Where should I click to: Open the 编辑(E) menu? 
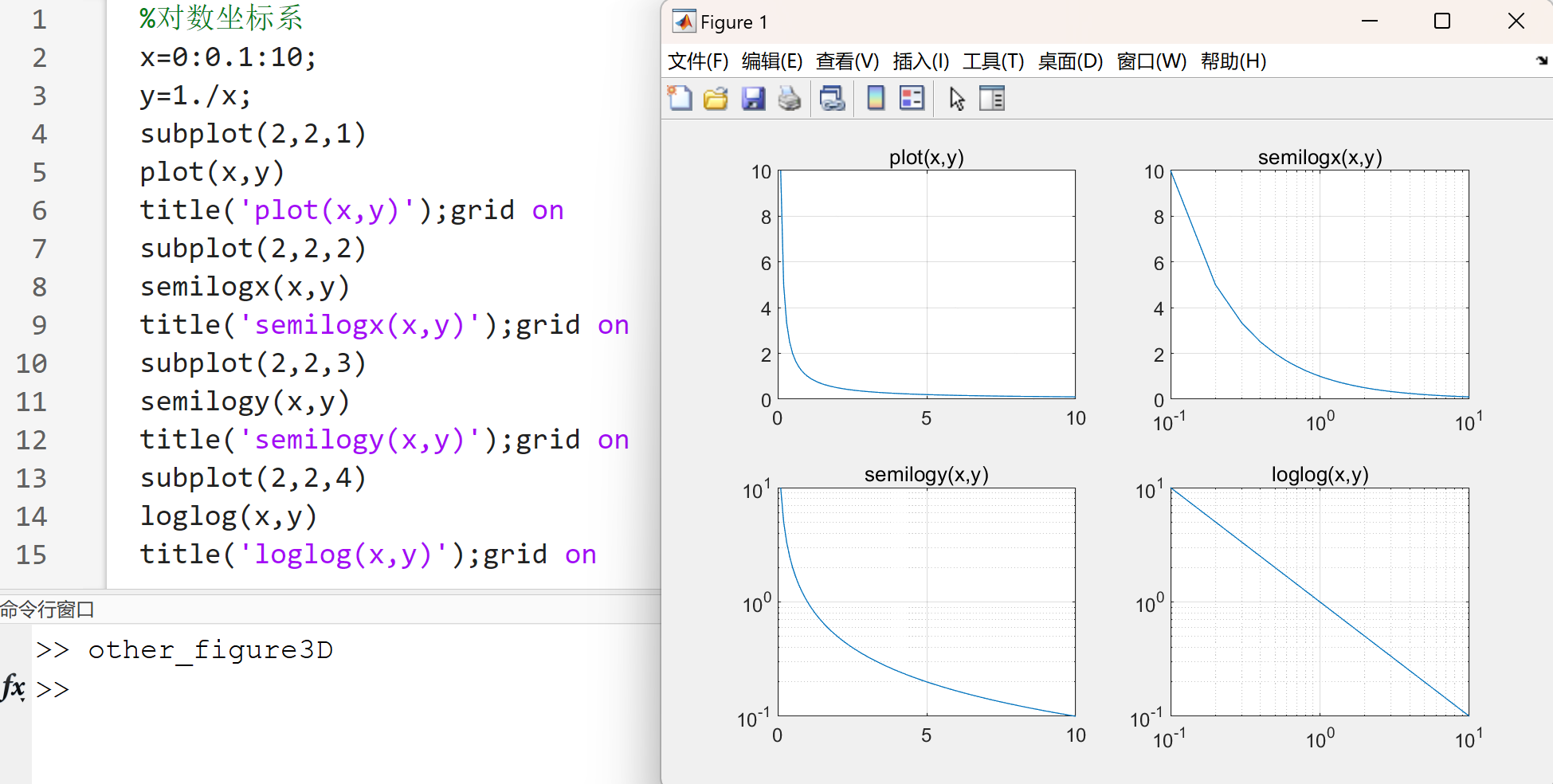click(772, 61)
